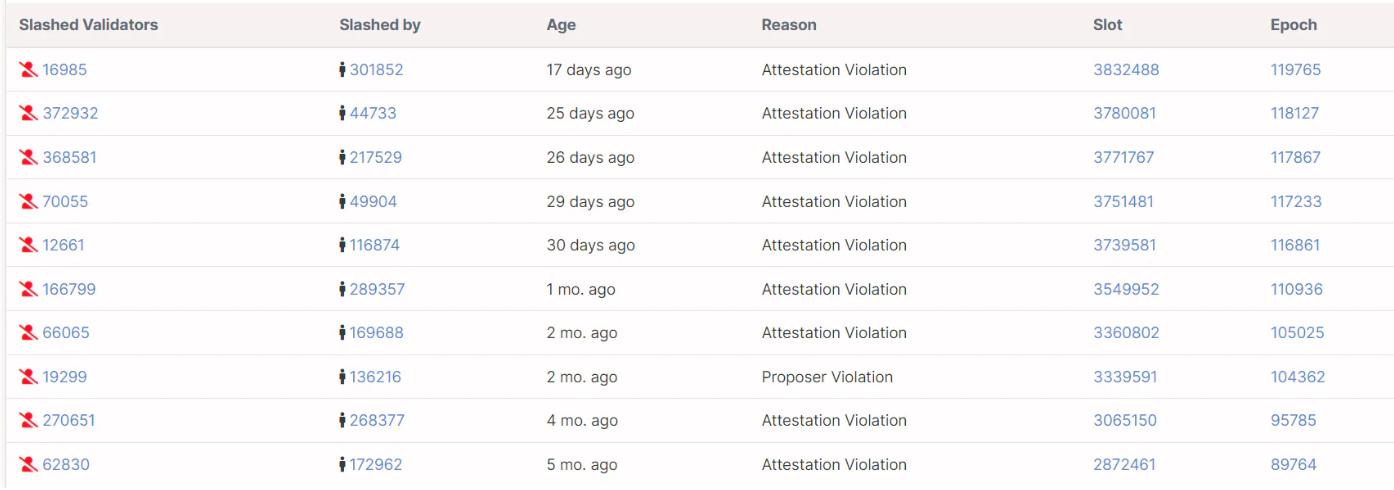The image size is (1394, 490).
Task: Click slashed icon beside validator 372932
Action: click(28, 114)
